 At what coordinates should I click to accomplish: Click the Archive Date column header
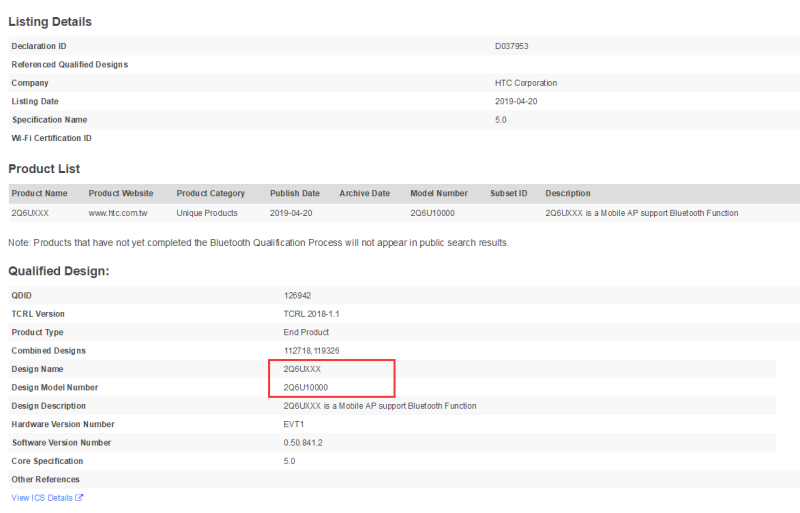(x=364, y=193)
